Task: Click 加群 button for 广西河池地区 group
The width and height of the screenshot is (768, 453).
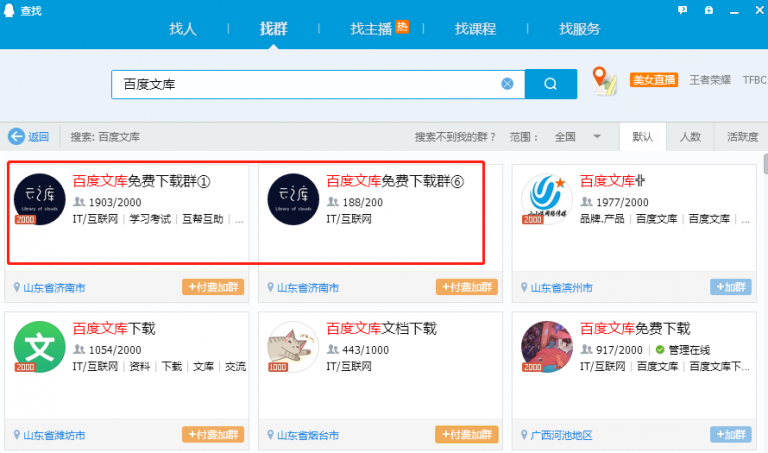Action: (x=730, y=435)
